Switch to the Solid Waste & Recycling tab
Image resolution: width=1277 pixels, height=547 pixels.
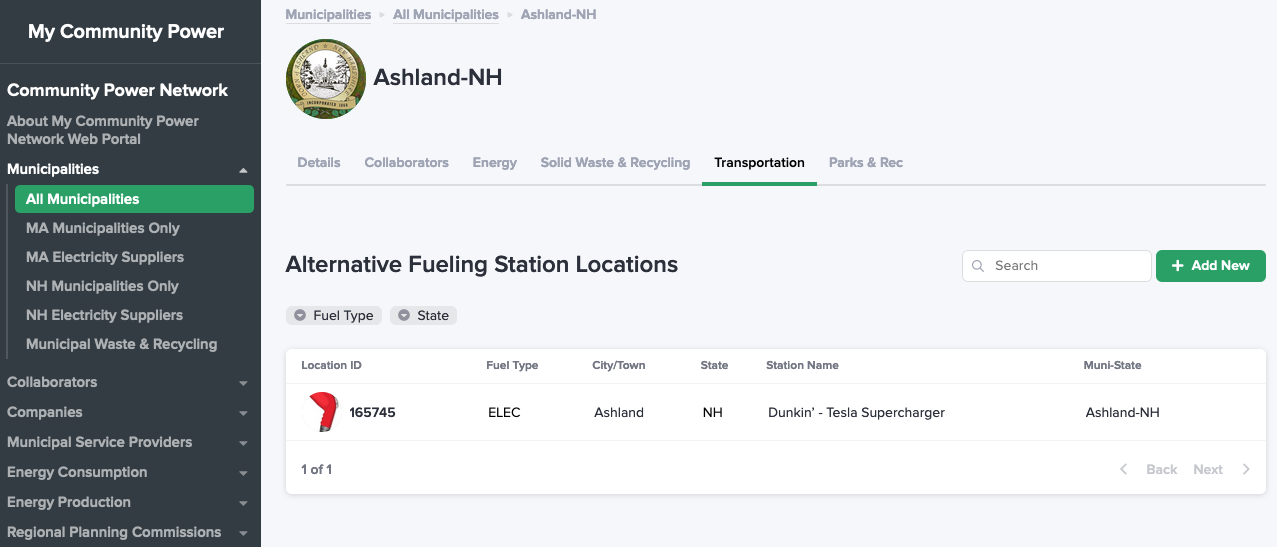click(x=615, y=163)
